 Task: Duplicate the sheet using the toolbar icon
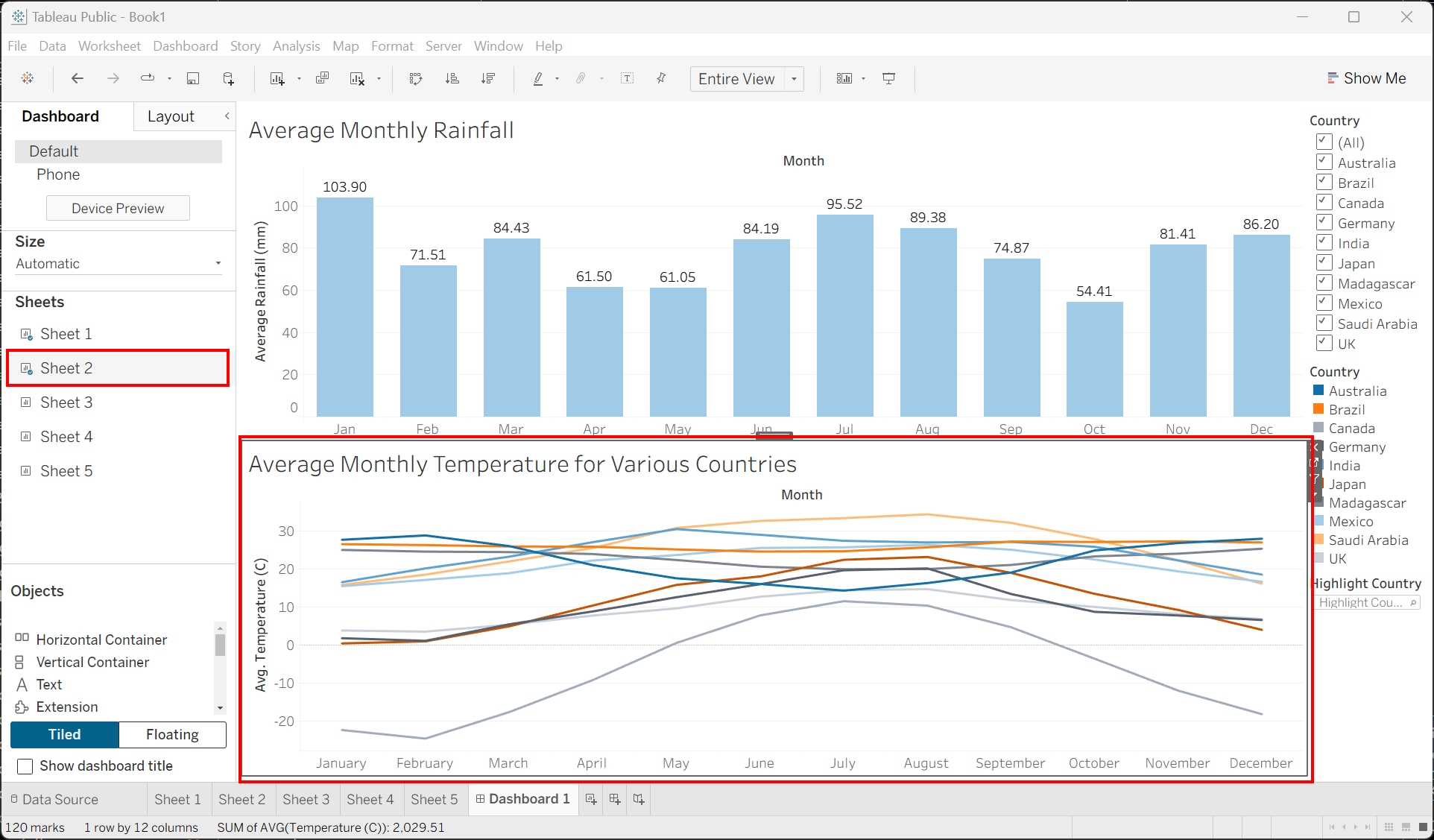click(322, 78)
